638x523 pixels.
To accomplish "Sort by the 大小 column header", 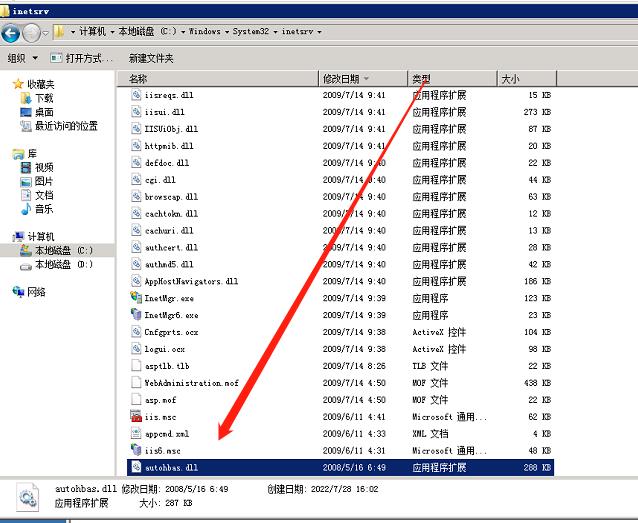I will (527, 79).
